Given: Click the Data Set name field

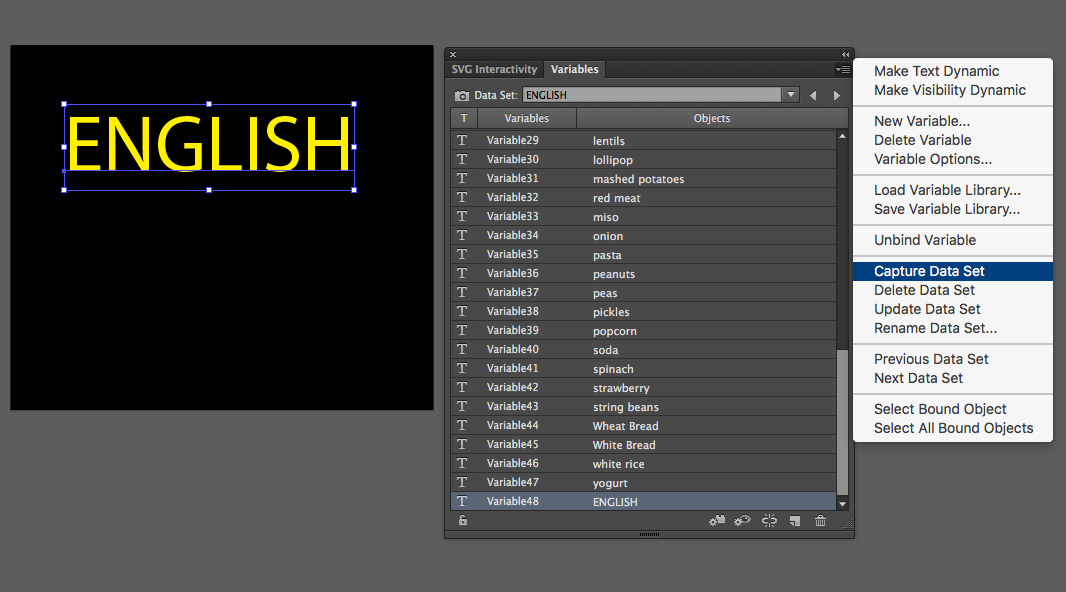Looking at the screenshot, I should pyautogui.click(x=651, y=95).
